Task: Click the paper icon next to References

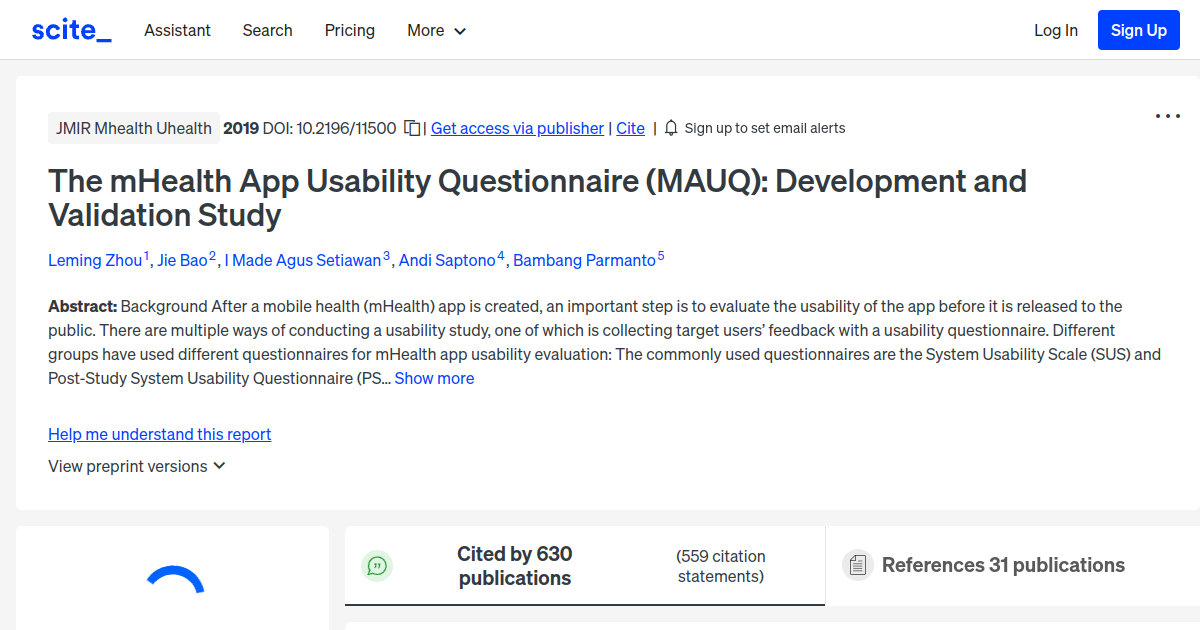Action: [x=857, y=565]
